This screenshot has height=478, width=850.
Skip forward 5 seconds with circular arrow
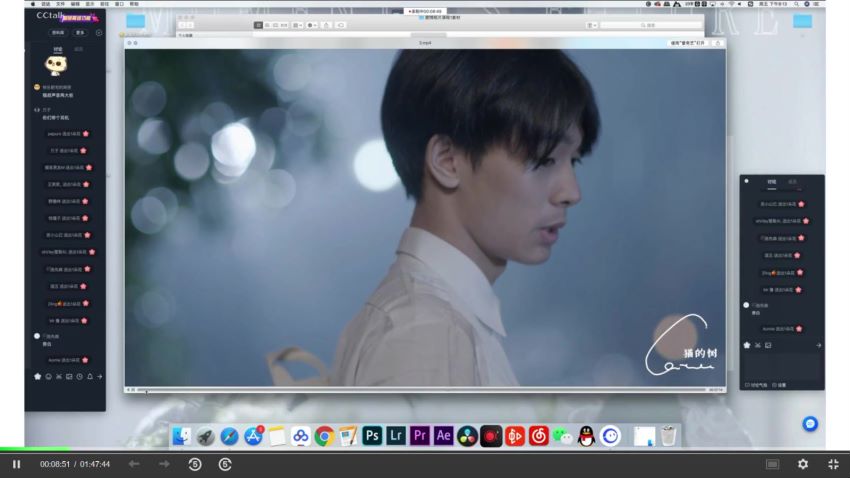tap(225, 464)
